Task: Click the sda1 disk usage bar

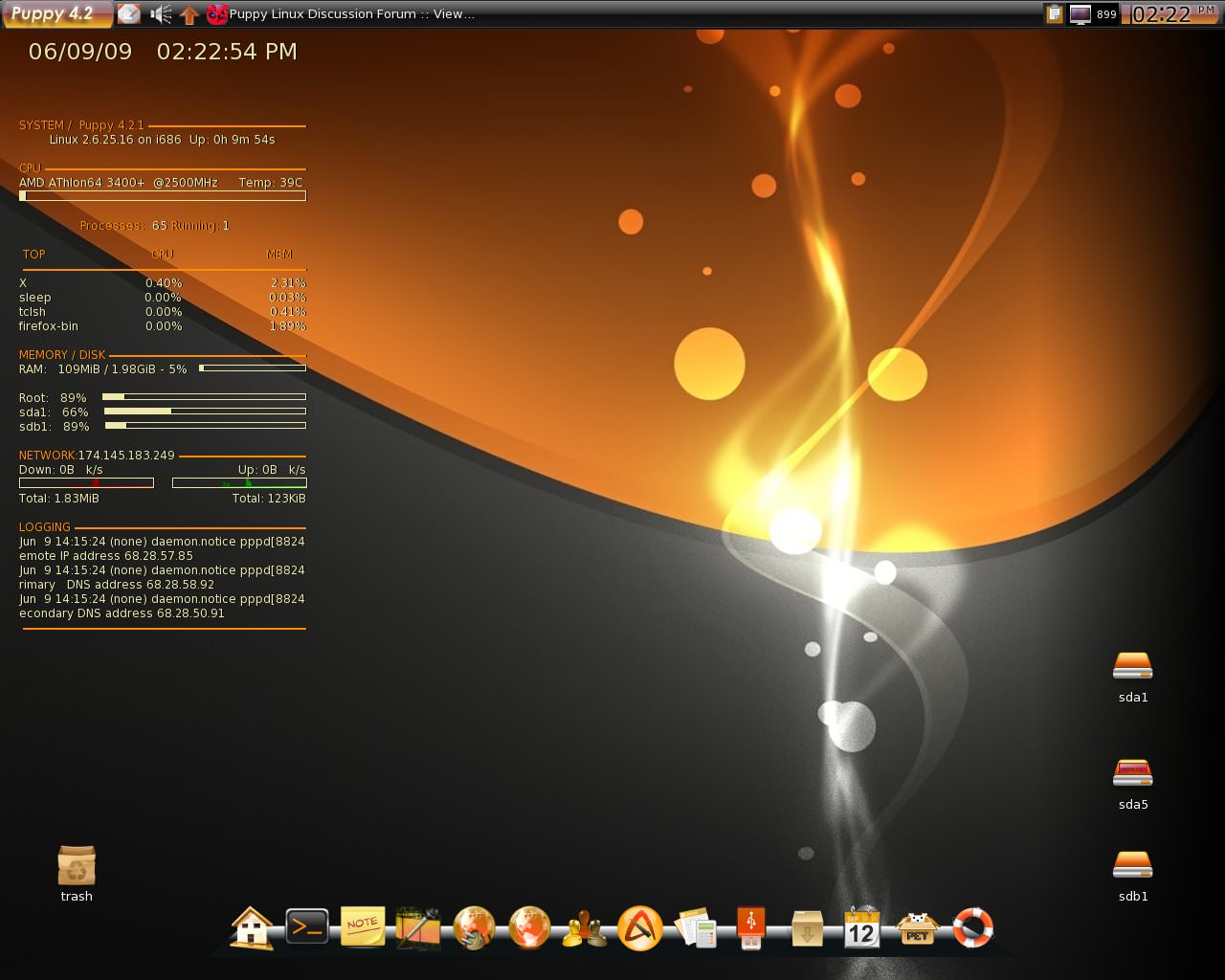Action: point(205,411)
